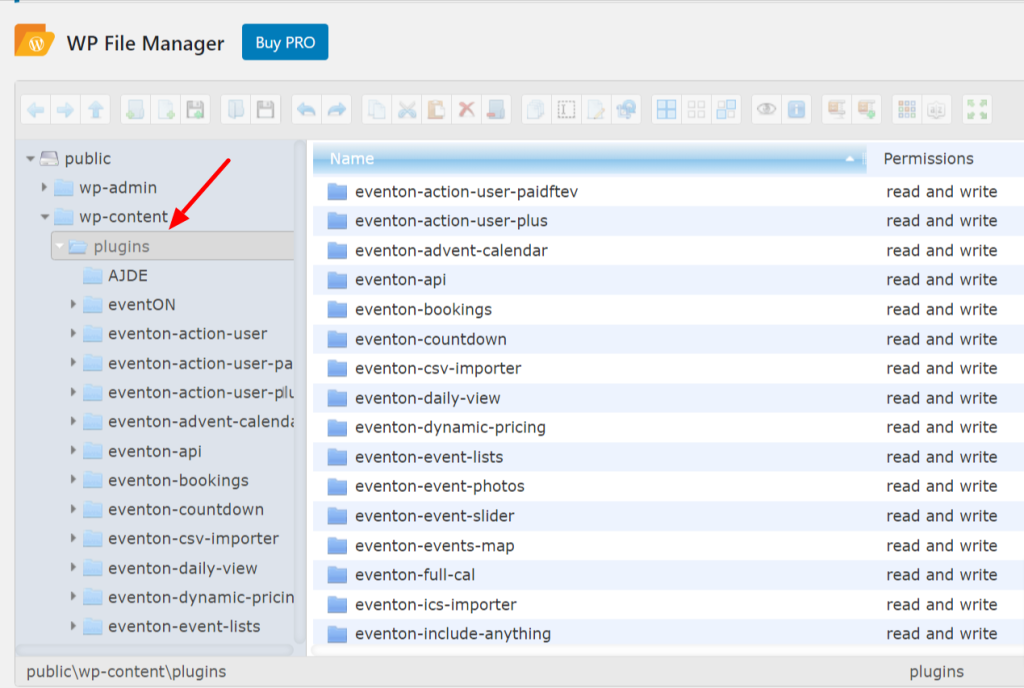Viewport: 1024px width, 688px height.
Task: Click the red X Delete icon
Action: (x=466, y=110)
